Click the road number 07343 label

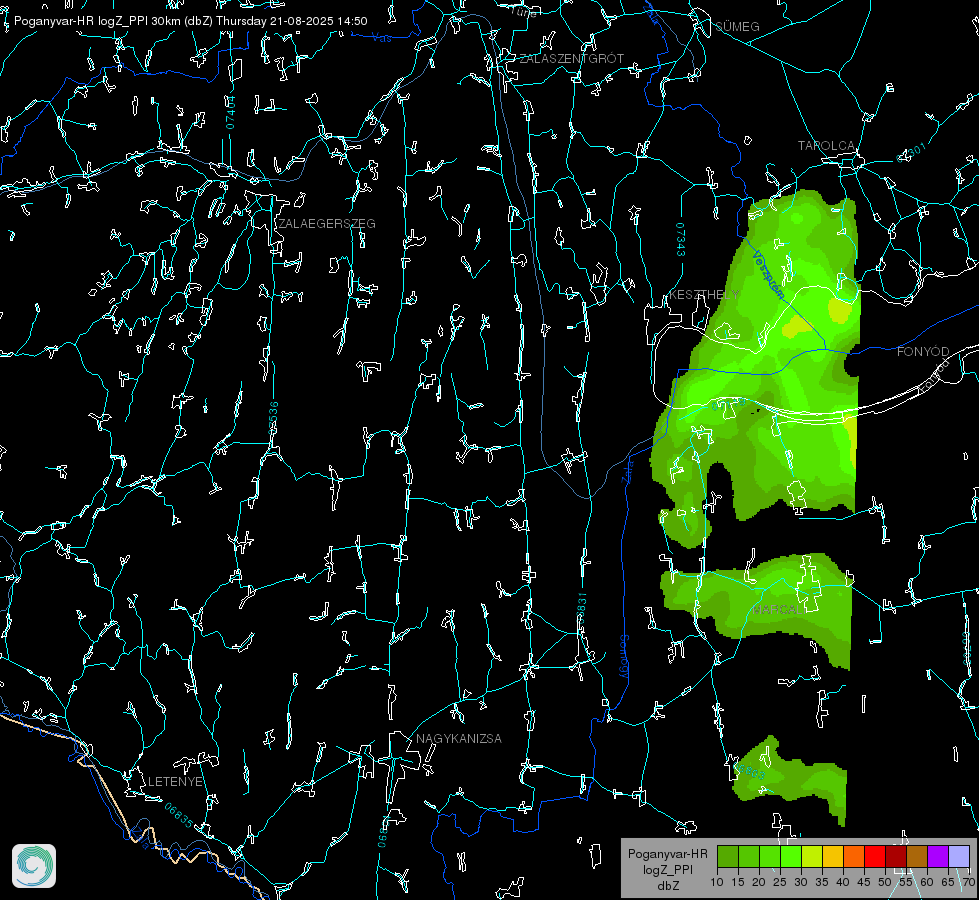click(681, 240)
